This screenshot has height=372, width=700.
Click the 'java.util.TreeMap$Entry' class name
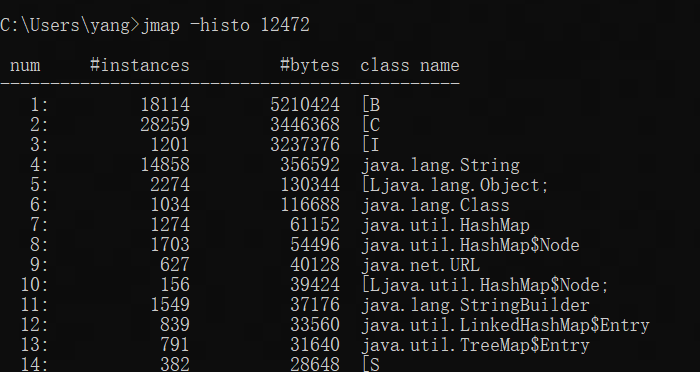[x=475, y=345]
